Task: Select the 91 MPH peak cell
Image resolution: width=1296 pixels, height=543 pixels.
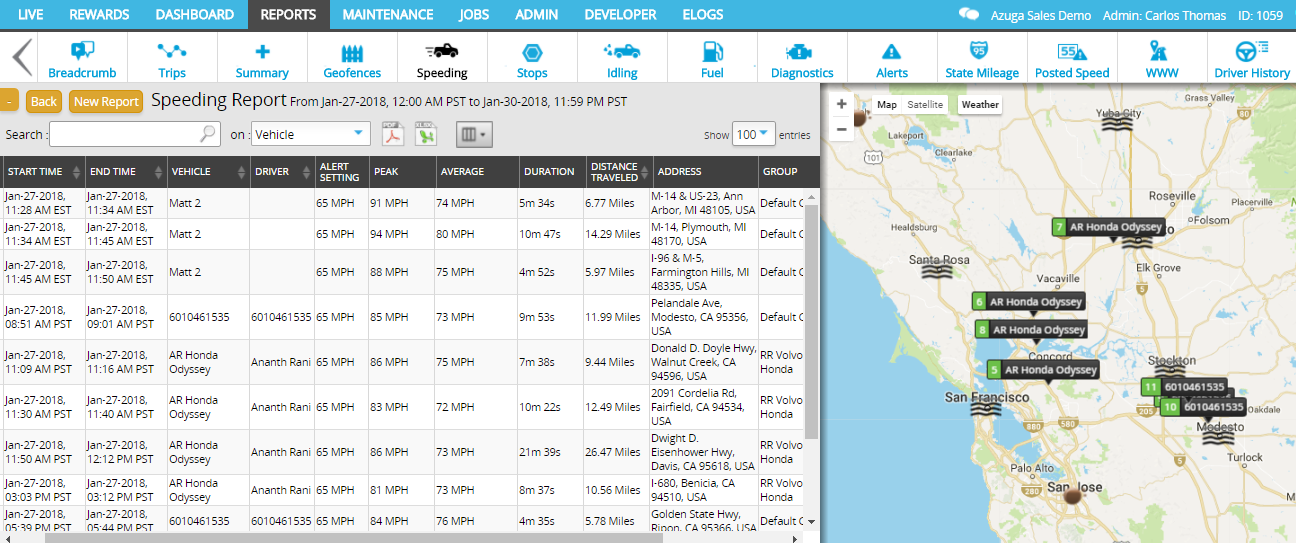Action: pyautogui.click(x=403, y=203)
